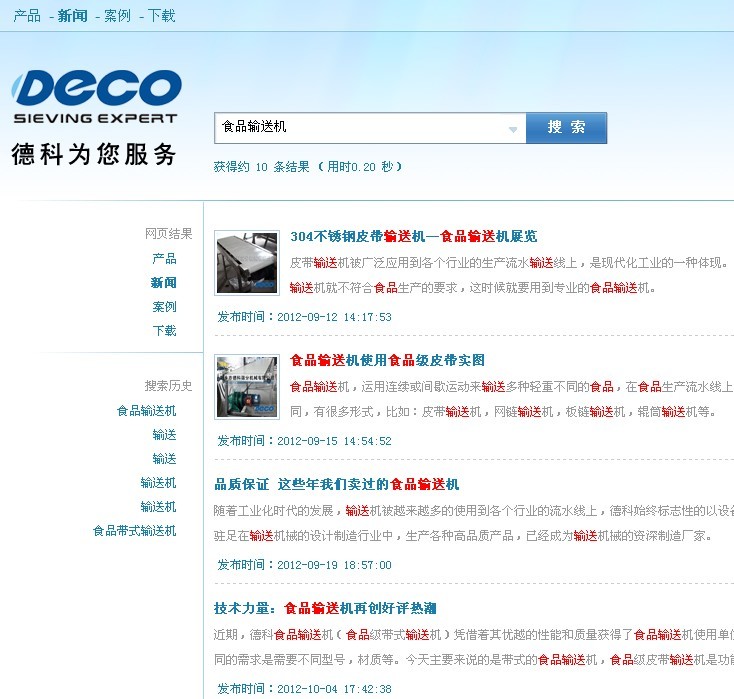Click the 搜索 search button
The width and height of the screenshot is (734, 699).
tap(566, 128)
